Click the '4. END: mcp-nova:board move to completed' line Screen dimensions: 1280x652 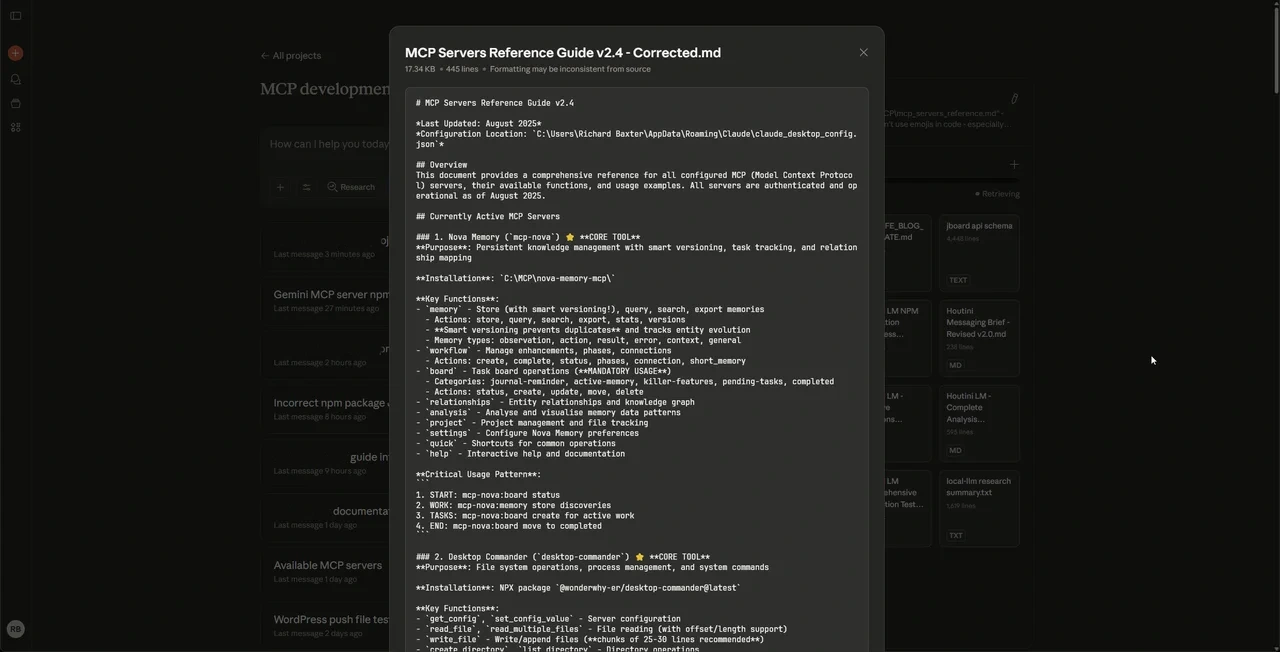509,526
